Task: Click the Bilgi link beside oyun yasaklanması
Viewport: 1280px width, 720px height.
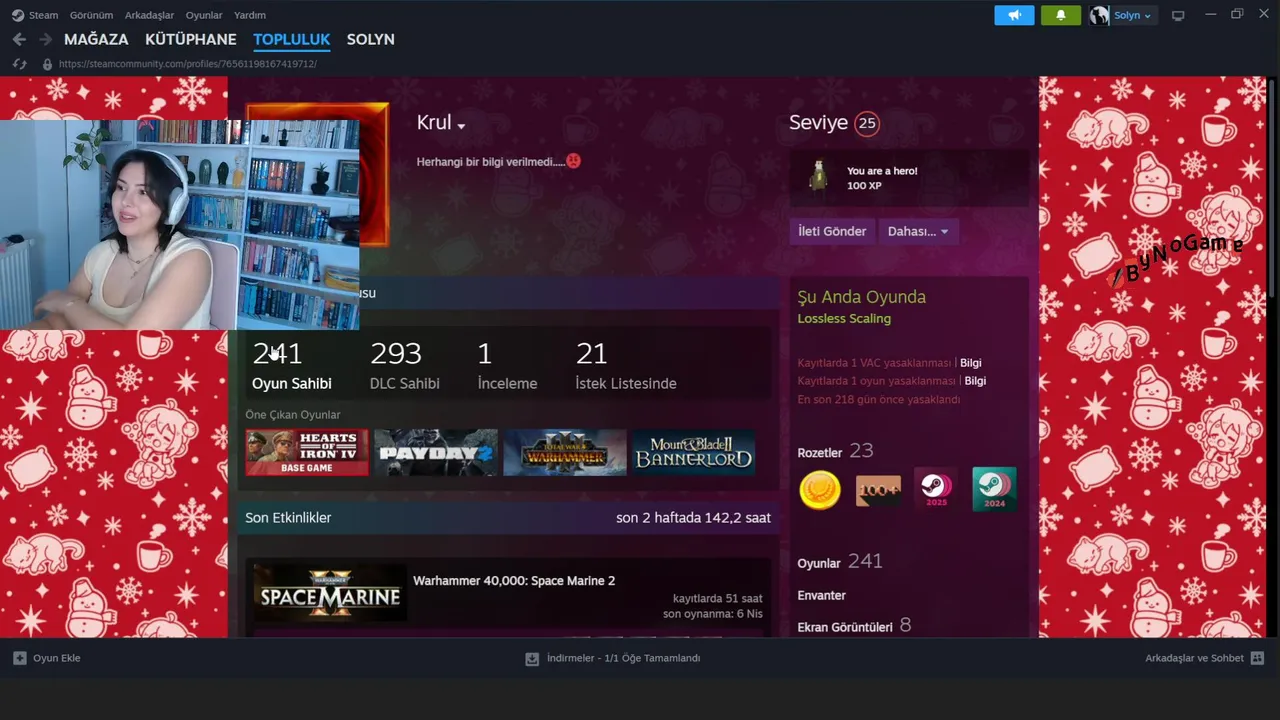Action: pyautogui.click(x=975, y=381)
